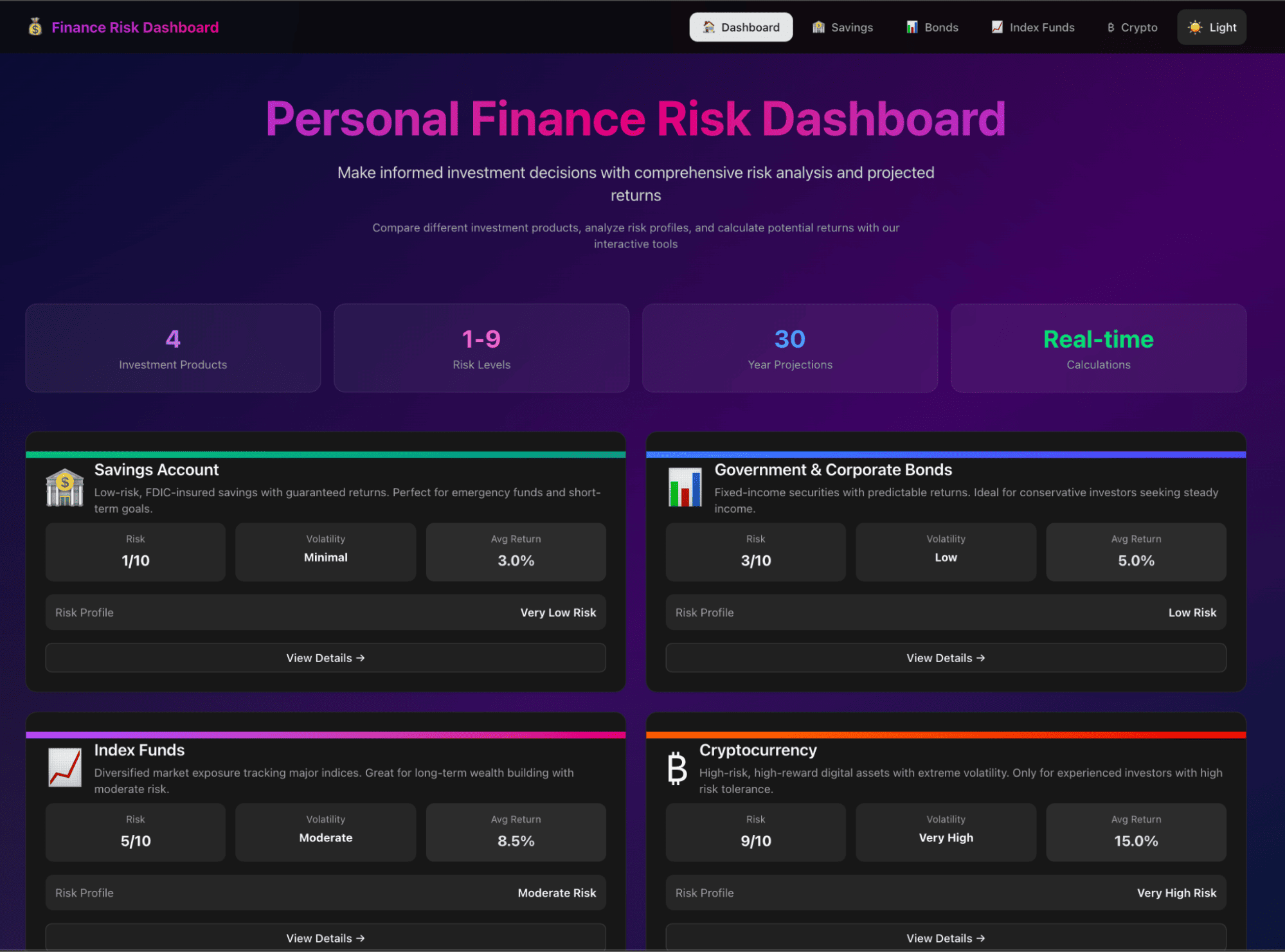View Details for Government & Corporate Bonds
This screenshot has height=952, width=1285.
[945, 658]
